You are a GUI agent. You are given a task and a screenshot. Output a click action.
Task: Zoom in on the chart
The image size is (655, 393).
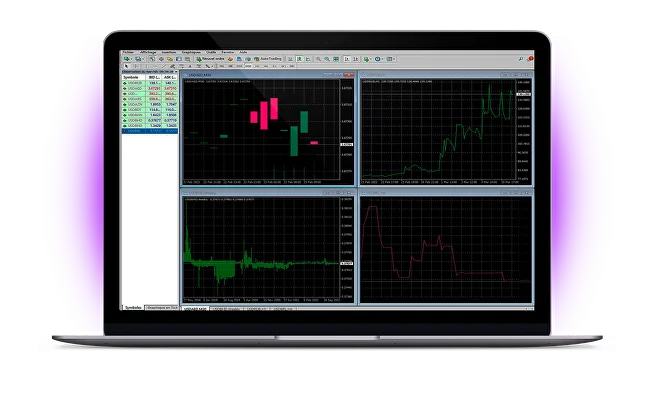[318, 59]
